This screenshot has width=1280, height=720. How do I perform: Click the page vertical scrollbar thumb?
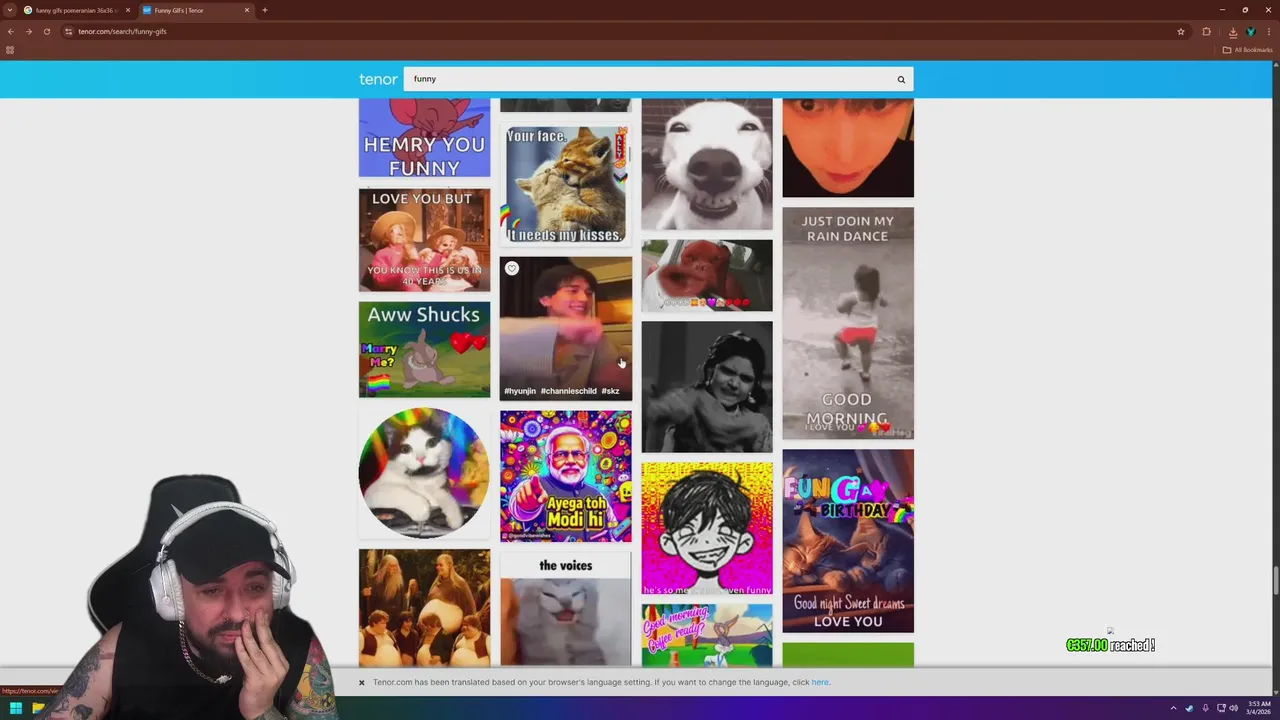[x=1276, y=580]
